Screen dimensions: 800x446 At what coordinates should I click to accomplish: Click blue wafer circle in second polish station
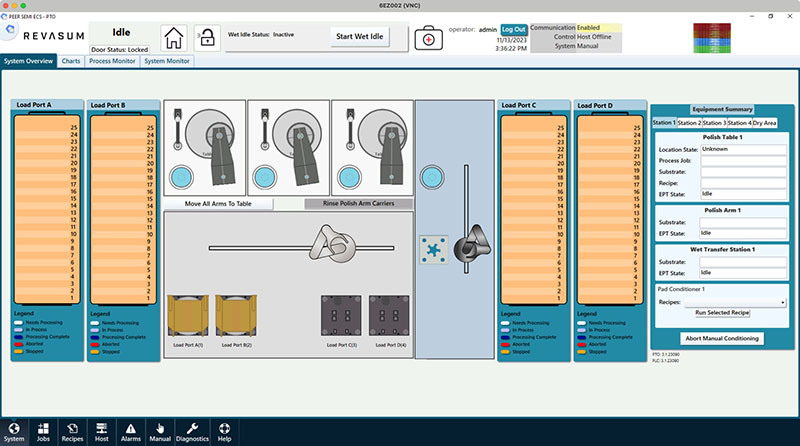click(x=265, y=178)
